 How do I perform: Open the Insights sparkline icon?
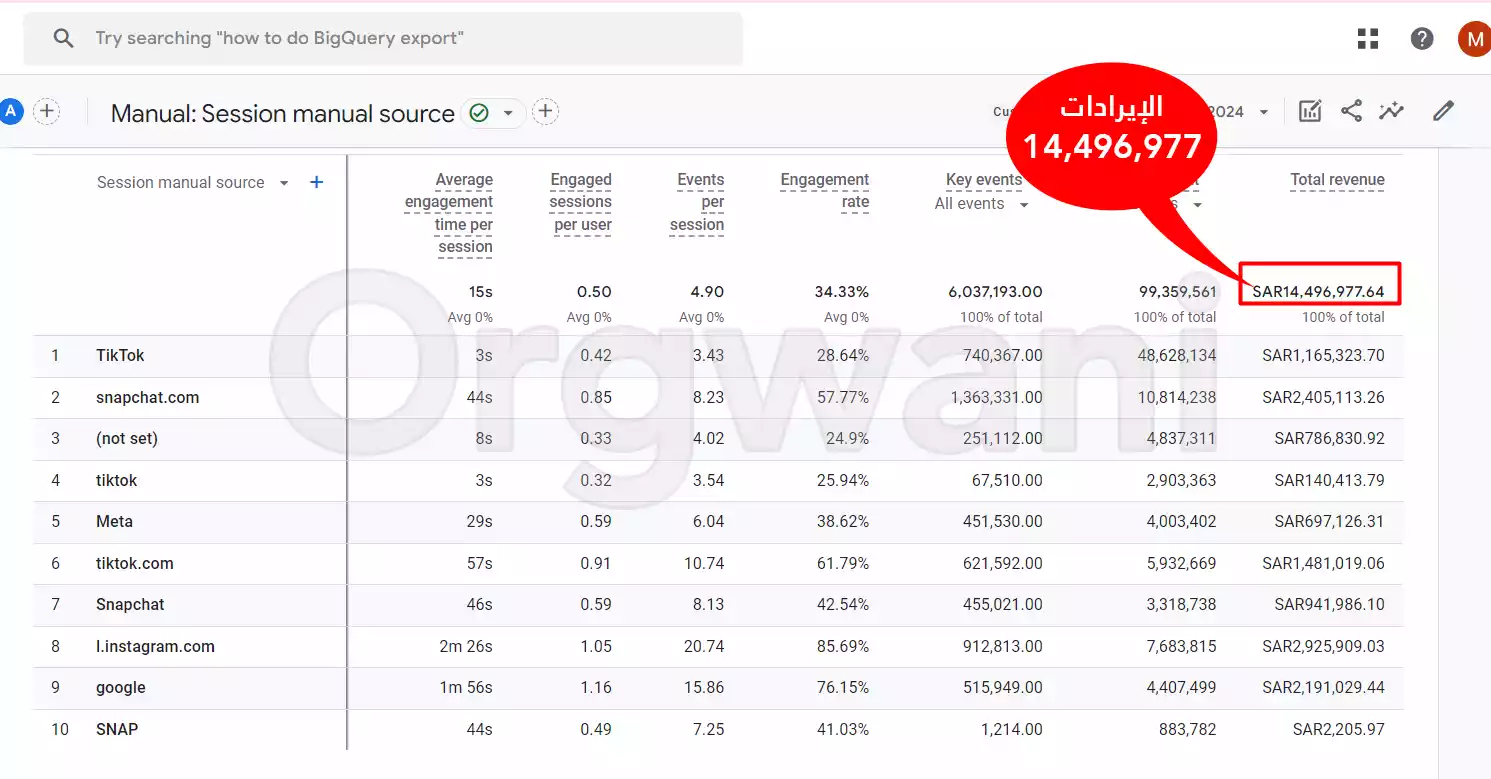[1392, 111]
